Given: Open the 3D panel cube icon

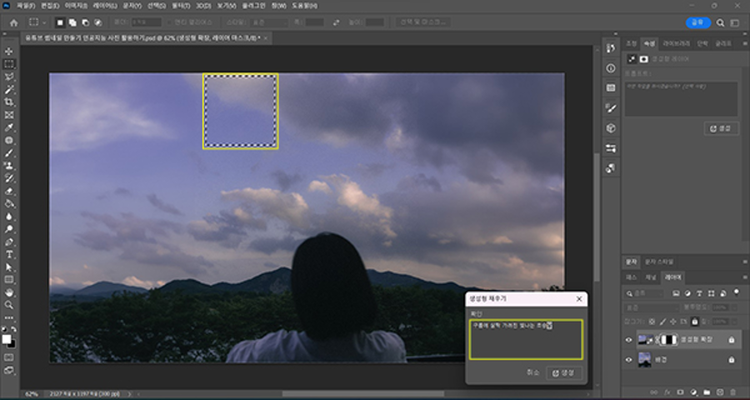Looking at the screenshot, I should [611, 128].
